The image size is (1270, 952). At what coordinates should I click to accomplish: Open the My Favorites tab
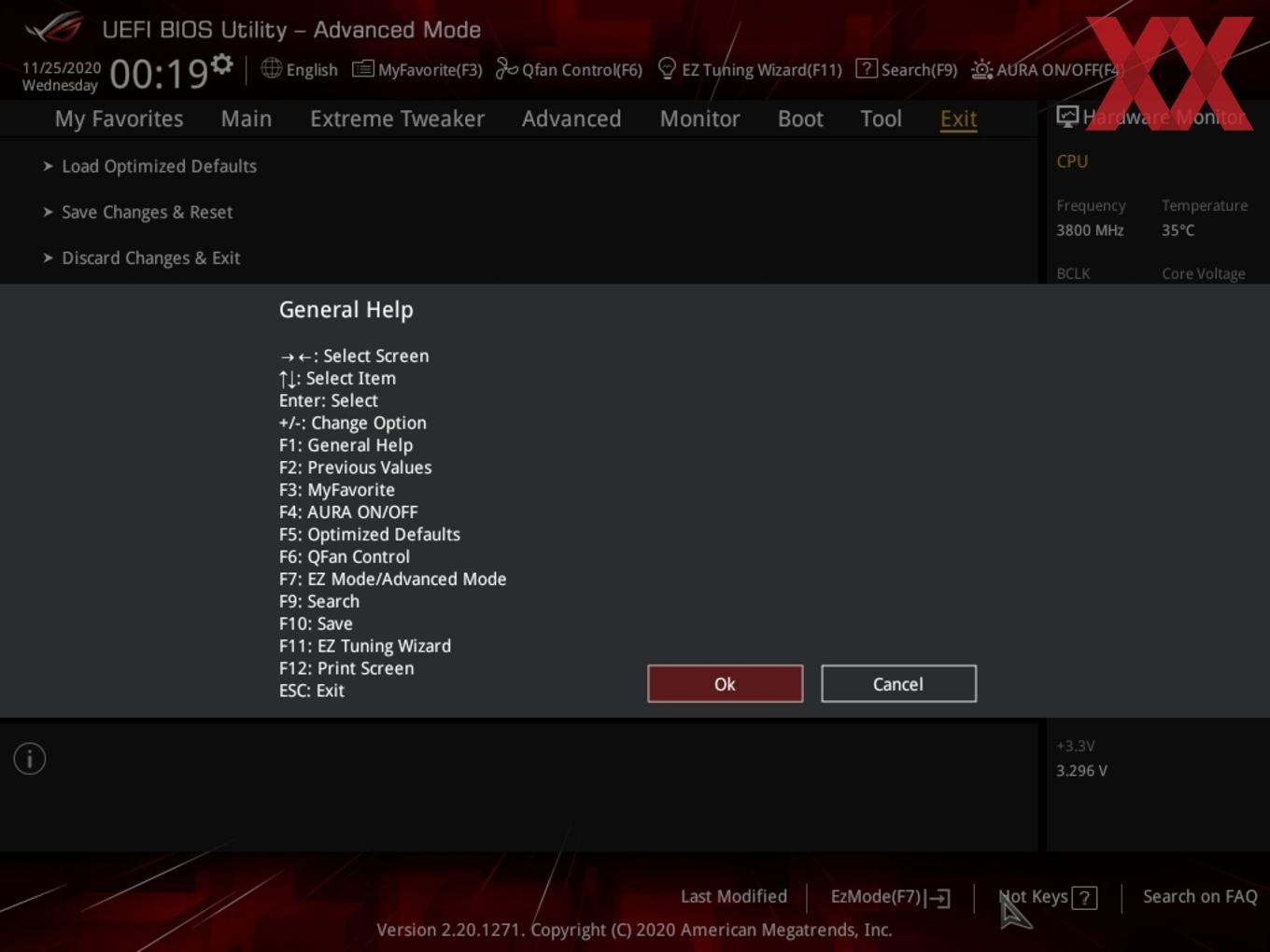pyautogui.click(x=119, y=119)
